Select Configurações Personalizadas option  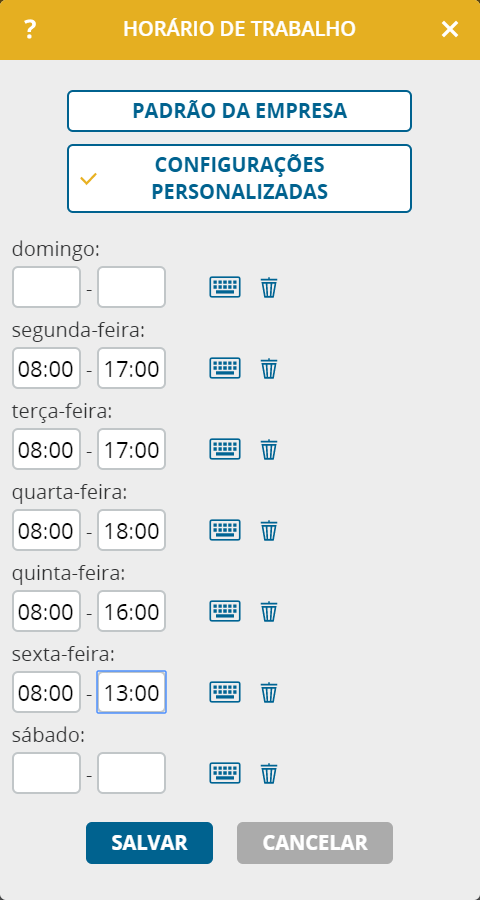(x=239, y=179)
